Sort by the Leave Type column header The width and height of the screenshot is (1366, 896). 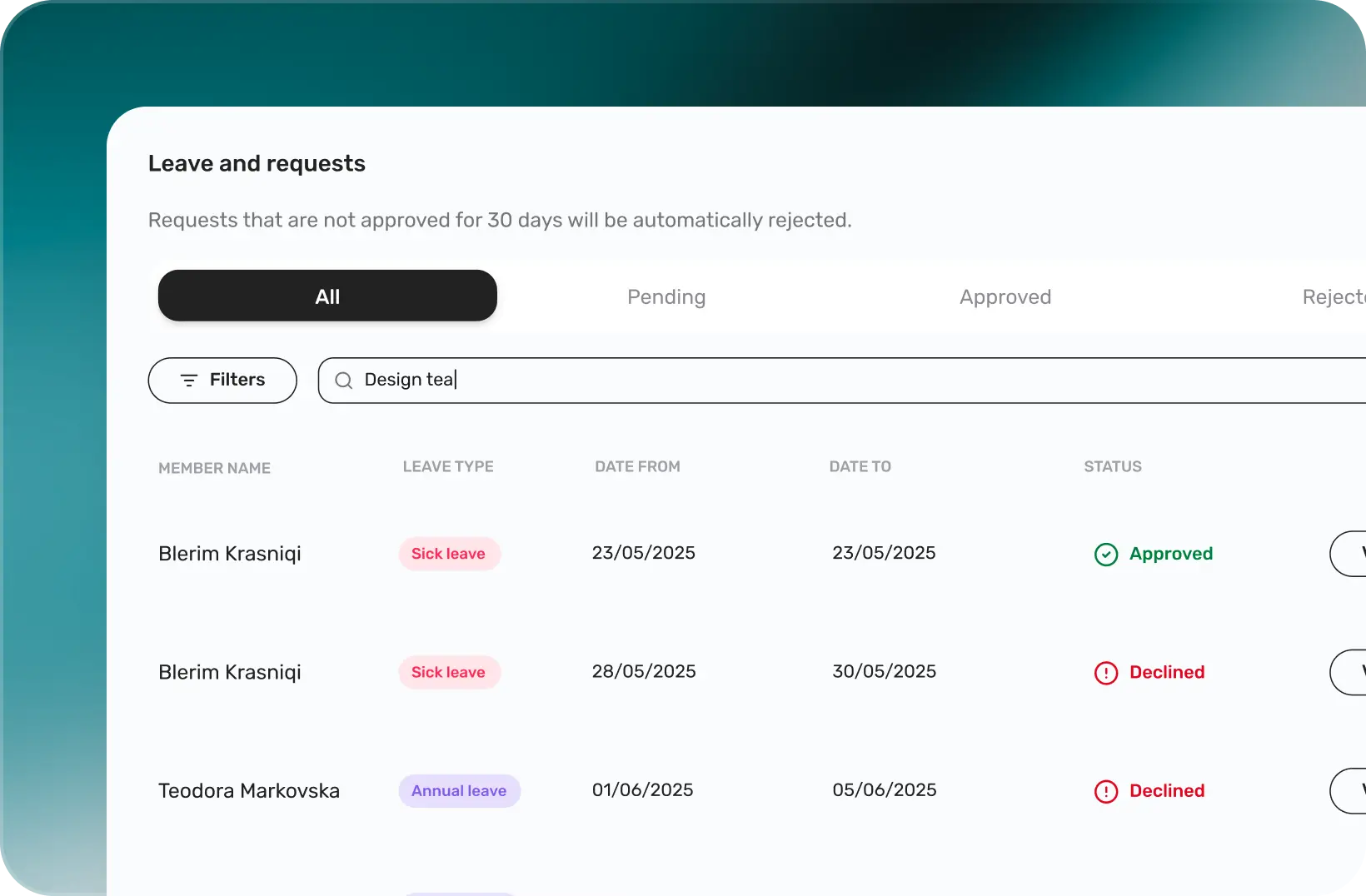[x=448, y=467]
